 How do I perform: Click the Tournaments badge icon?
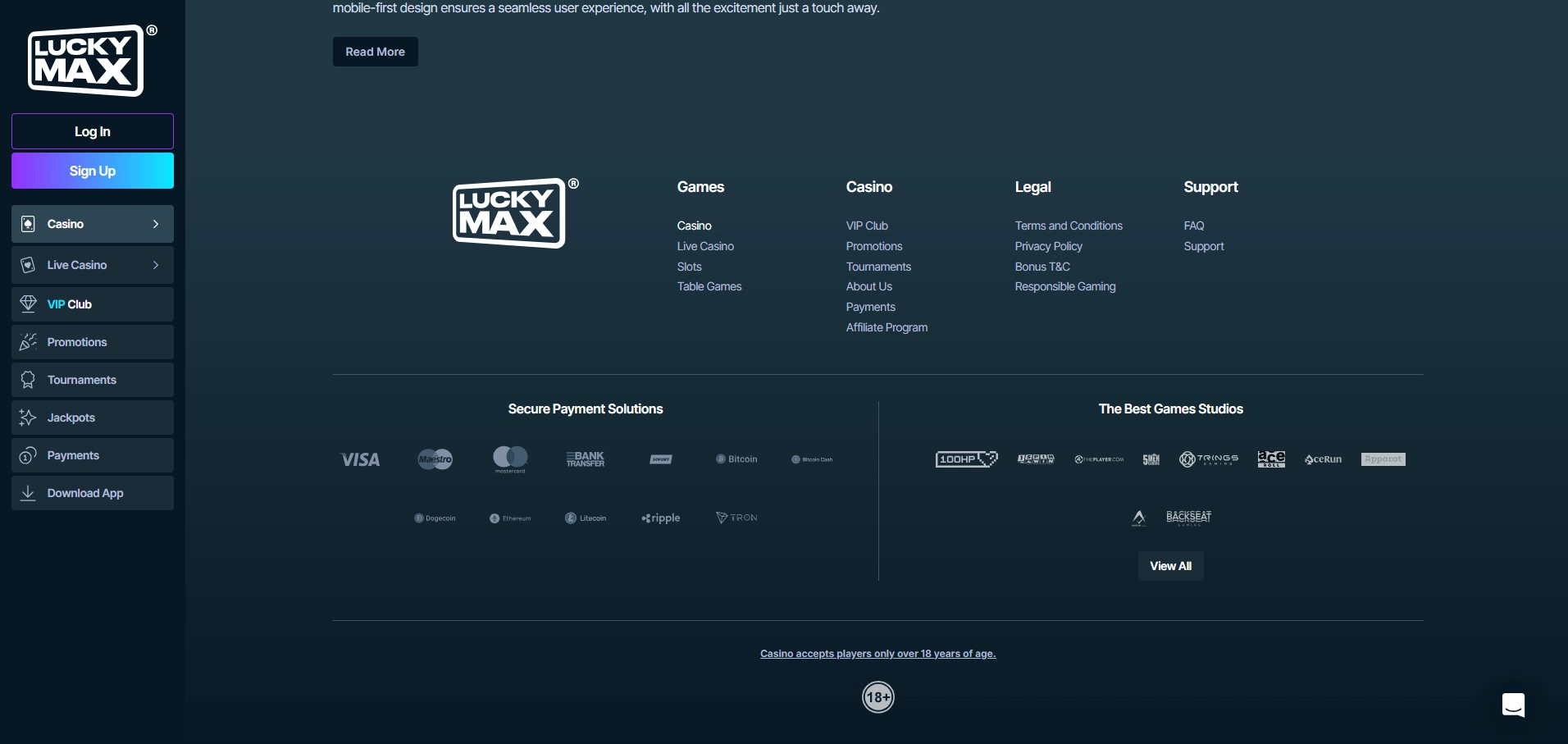(x=29, y=379)
